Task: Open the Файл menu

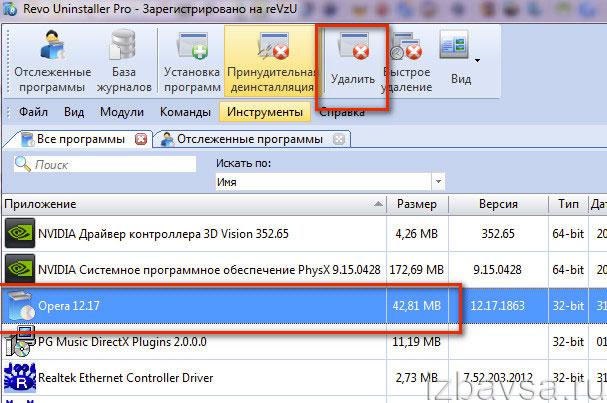Action: point(33,112)
